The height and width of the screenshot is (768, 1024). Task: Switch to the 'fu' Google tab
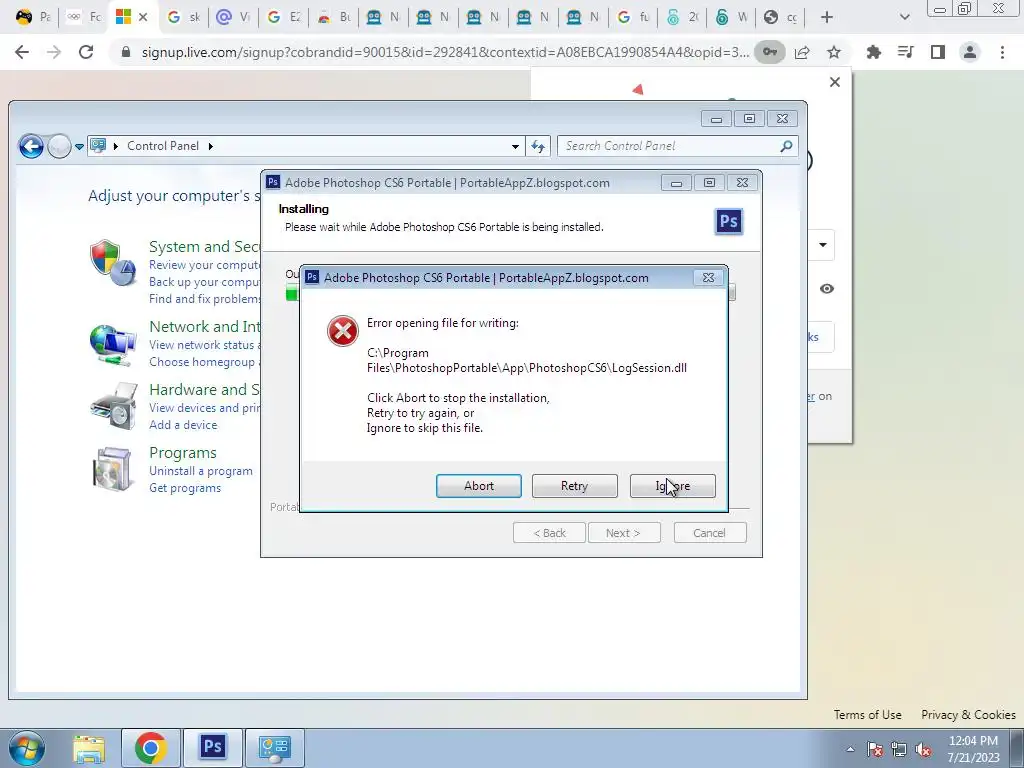point(633,18)
